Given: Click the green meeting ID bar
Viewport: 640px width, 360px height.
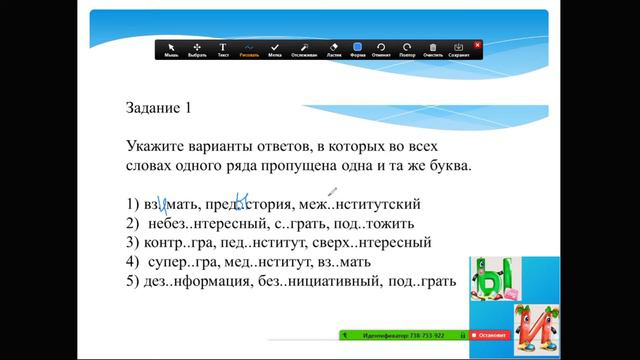Looking at the screenshot, I should pos(404,335).
